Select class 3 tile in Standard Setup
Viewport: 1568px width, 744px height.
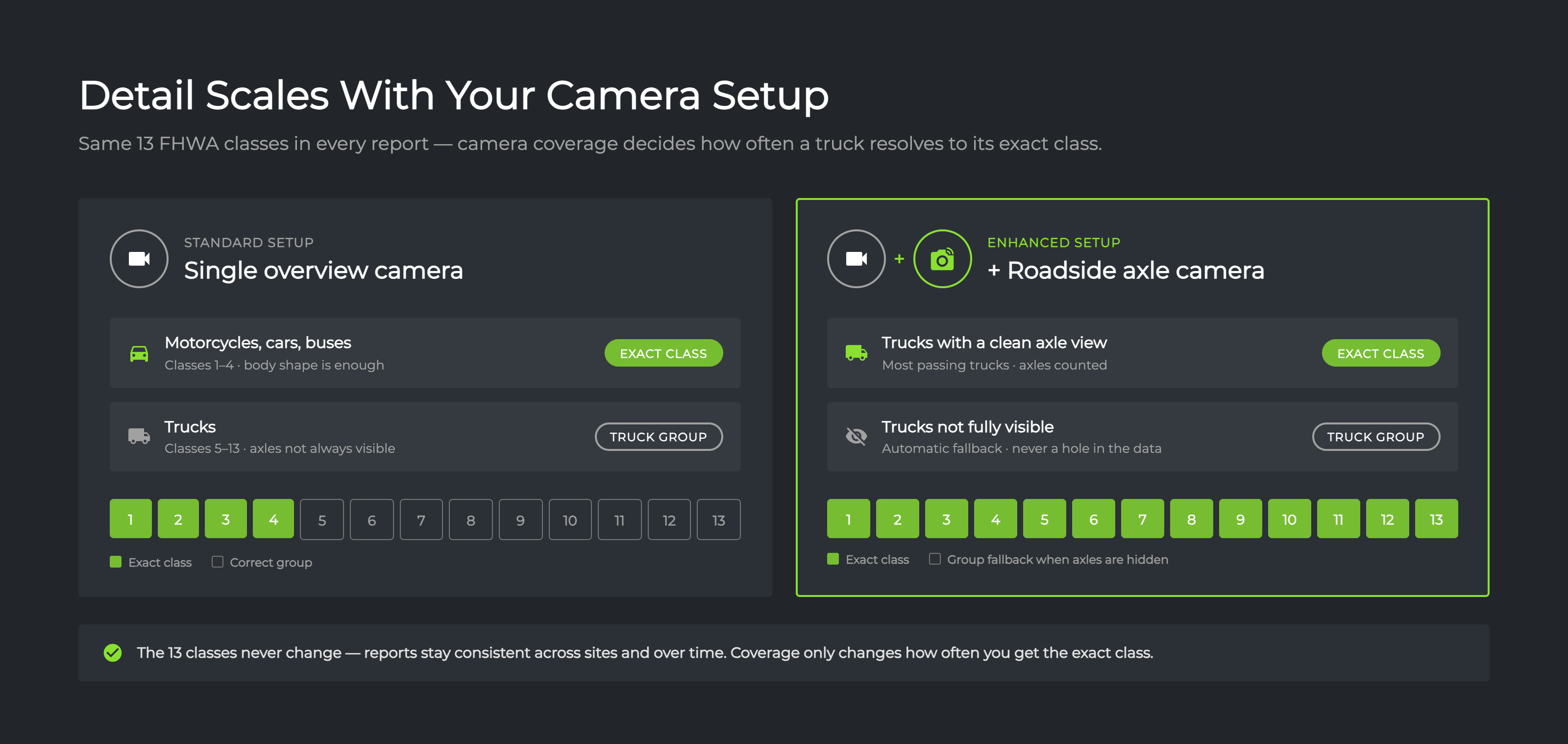pos(226,519)
